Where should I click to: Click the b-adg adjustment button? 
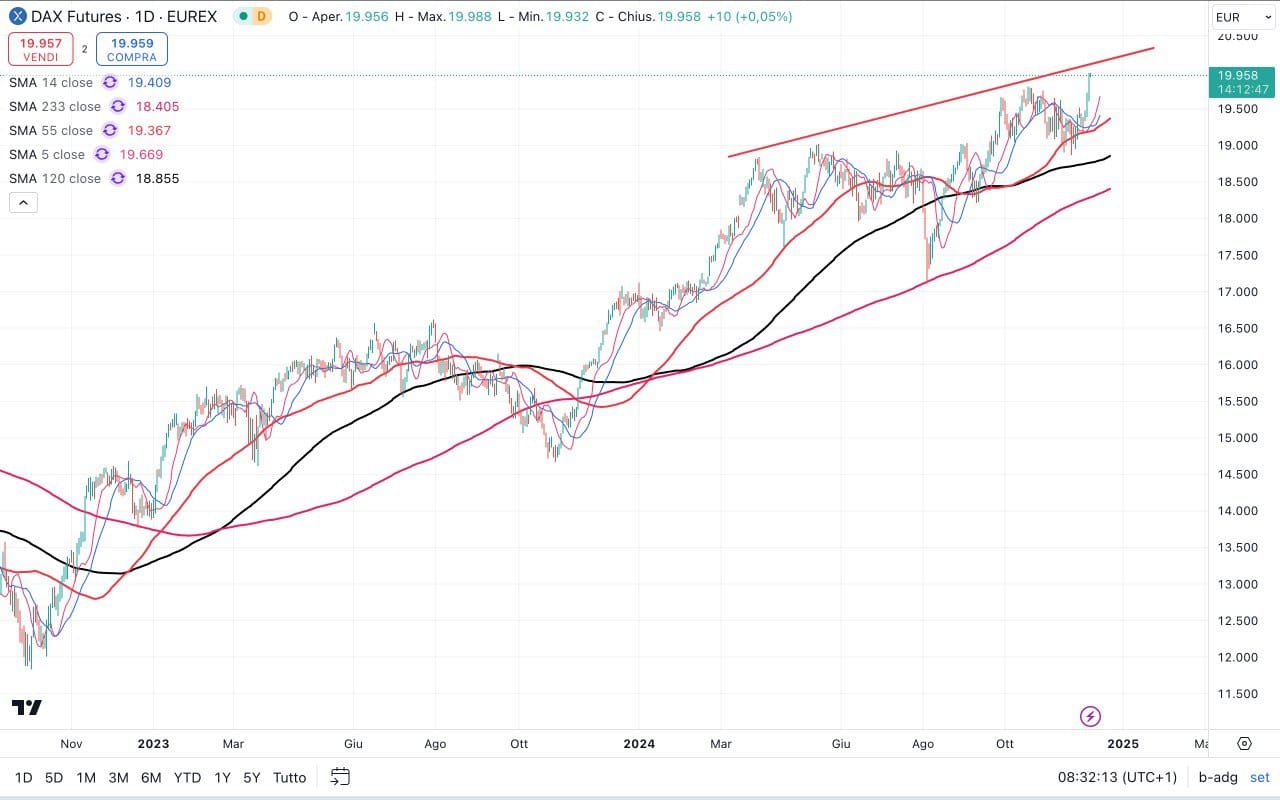click(x=1218, y=777)
